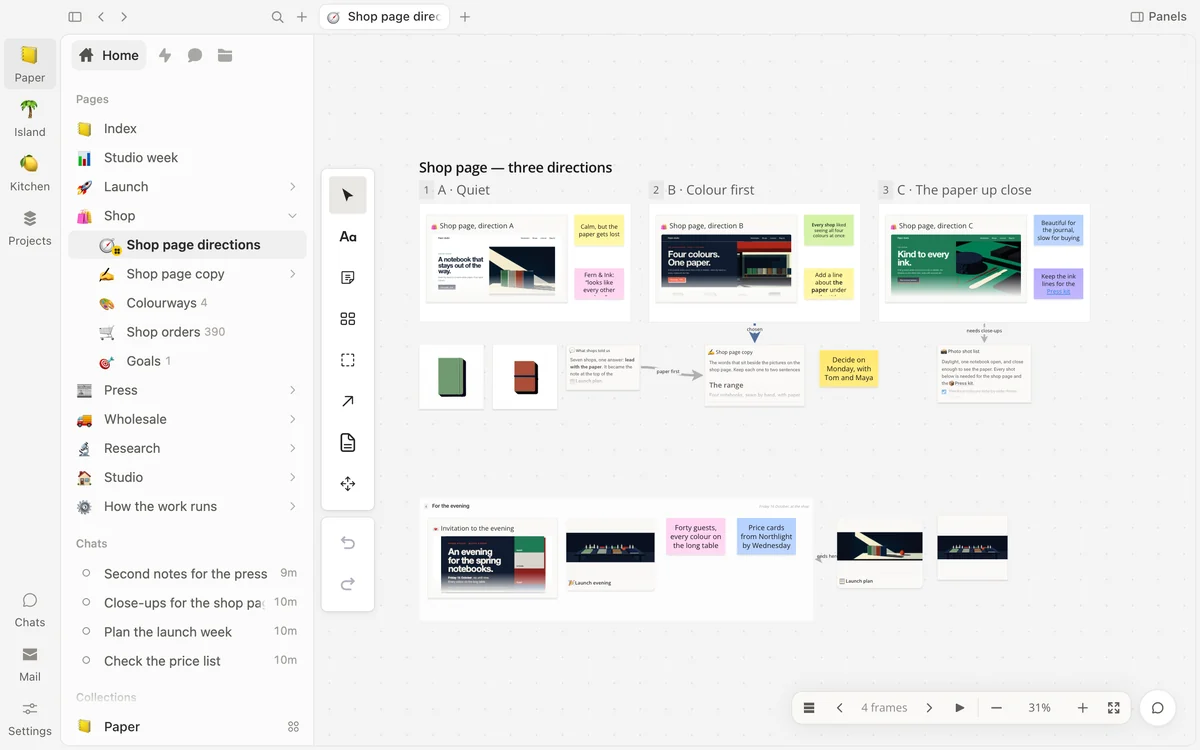Pick the sticky note tool
1200x750 pixels.
[347, 278]
